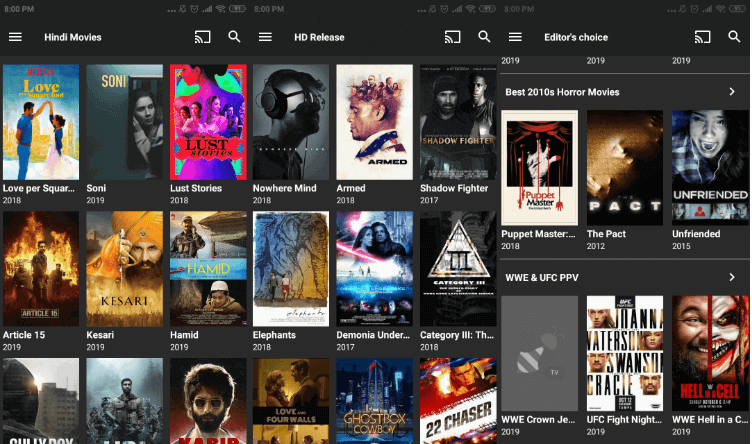752x444 pixels.
Task: Tap cast icon on HD Release screen
Action: click(452, 37)
